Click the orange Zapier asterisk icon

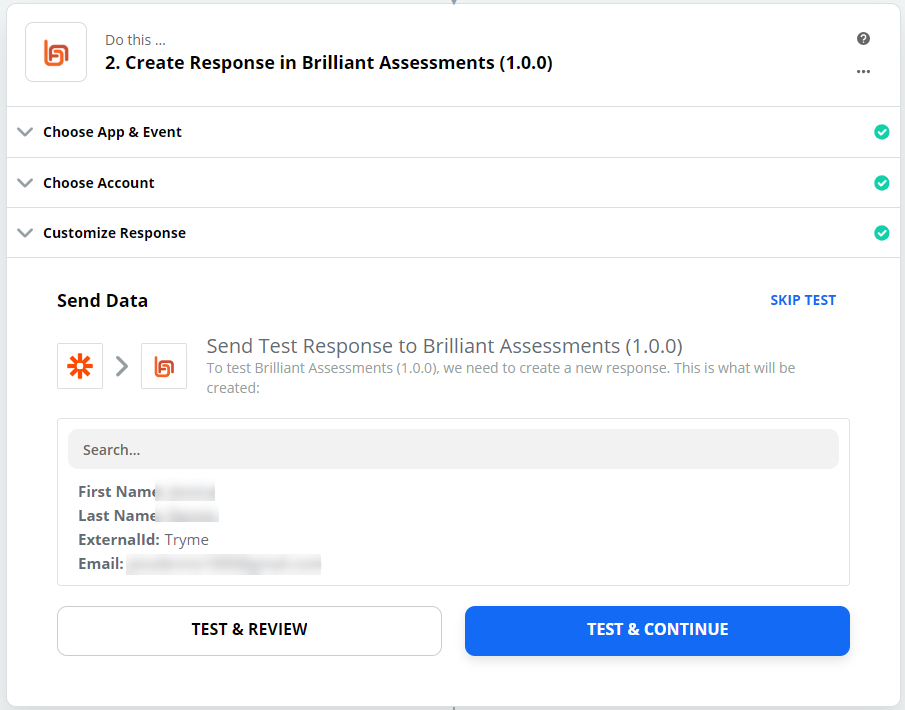point(80,366)
